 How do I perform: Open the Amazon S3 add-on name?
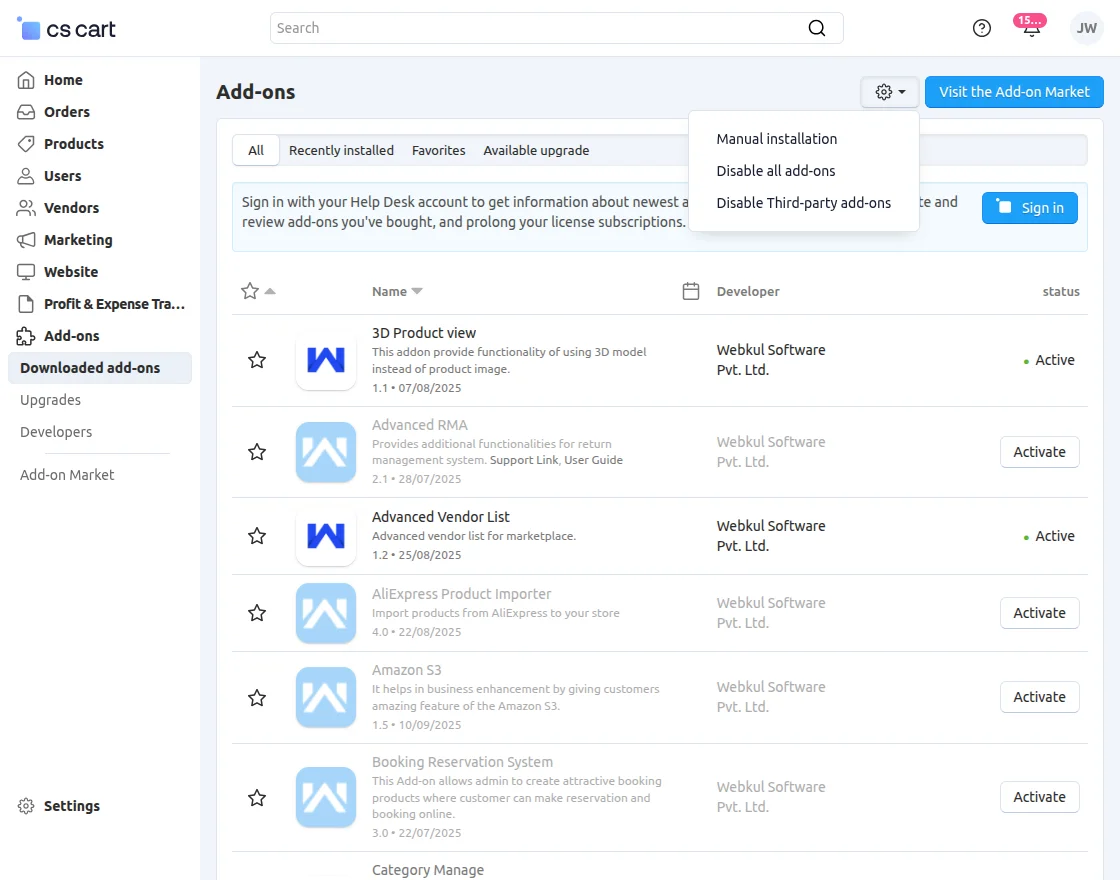(x=406, y=670)
